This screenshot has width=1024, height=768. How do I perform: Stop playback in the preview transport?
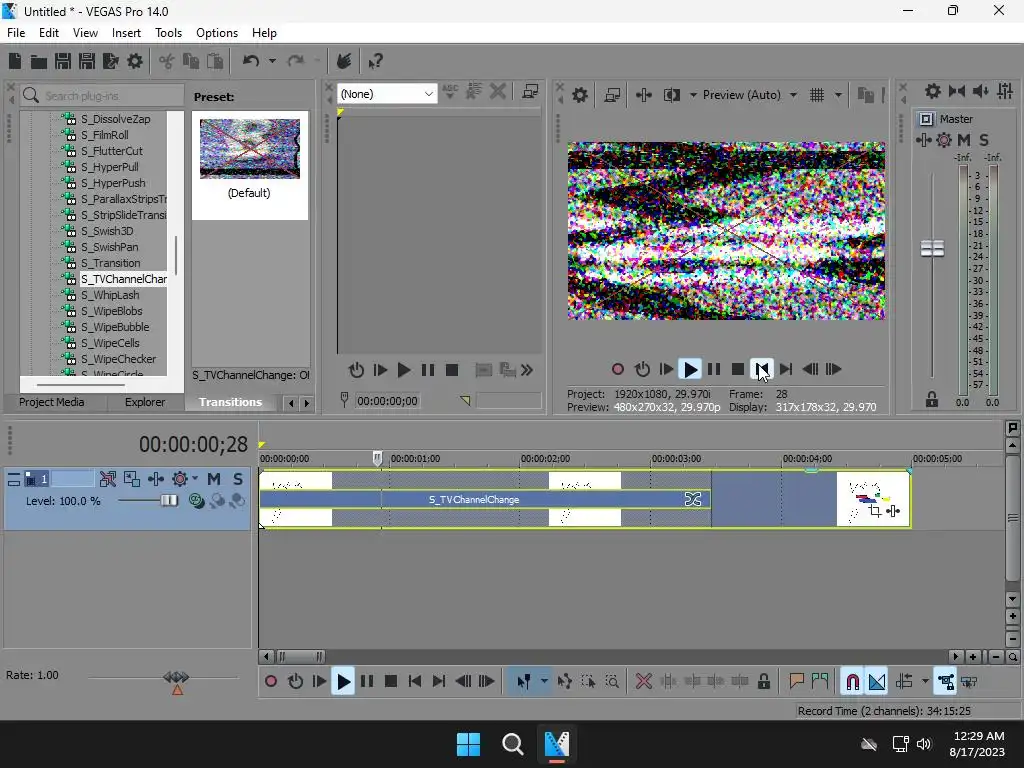point(737,369)
